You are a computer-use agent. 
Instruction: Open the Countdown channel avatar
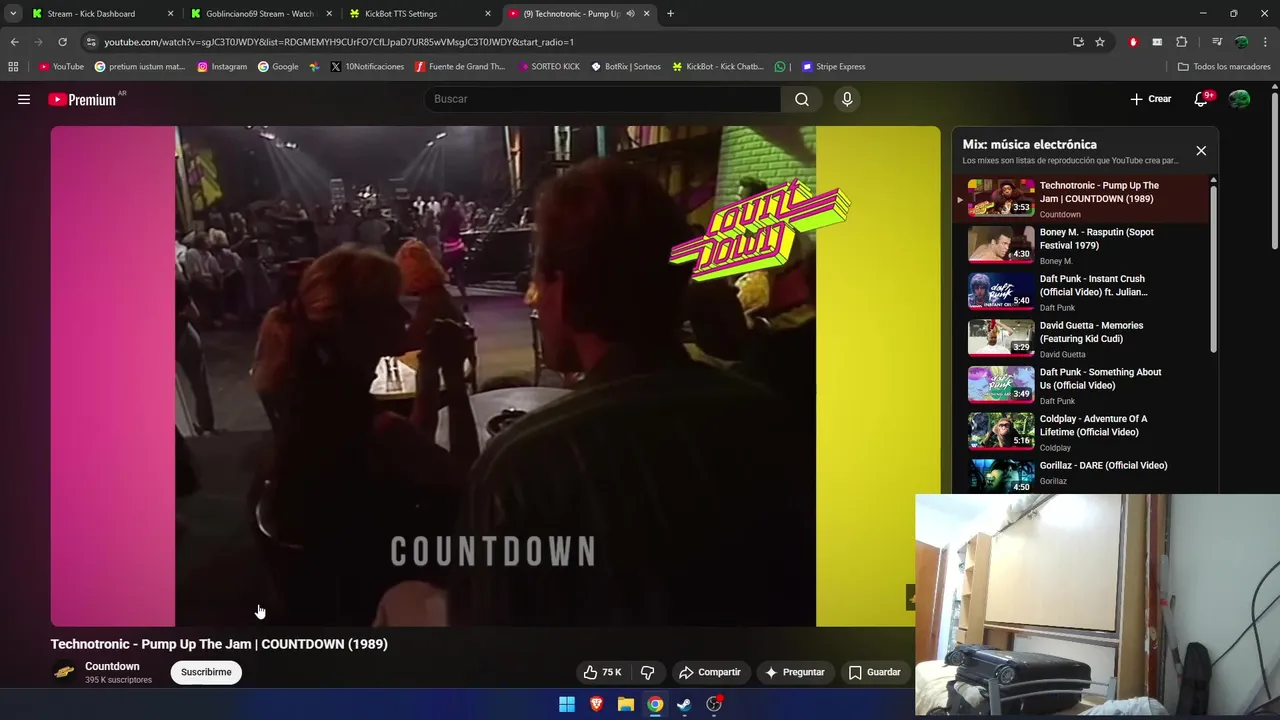pos(64,672)
